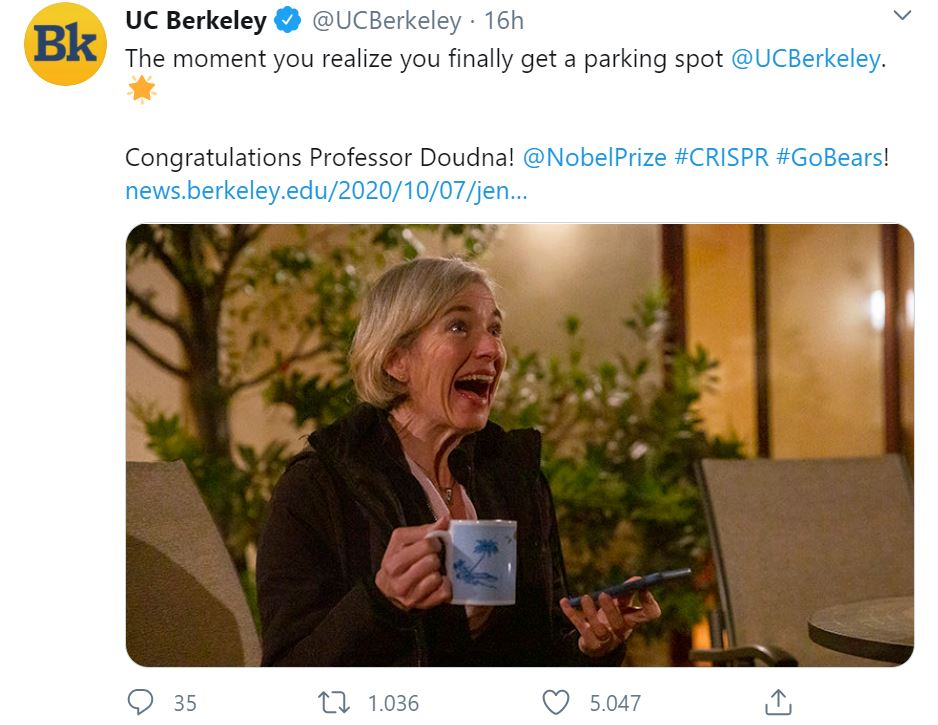Click the reply speech bubble icon

click(141, 702)
